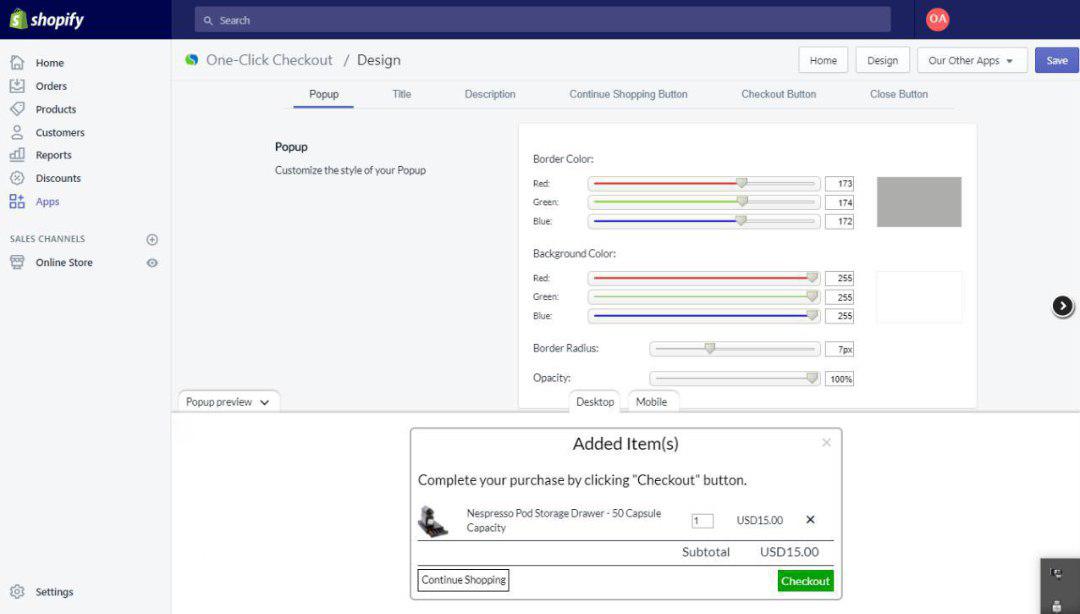Viewport: 1080px width, 614px height.
Task: Switch to the Title tab
Action: [x=402, y=94]
